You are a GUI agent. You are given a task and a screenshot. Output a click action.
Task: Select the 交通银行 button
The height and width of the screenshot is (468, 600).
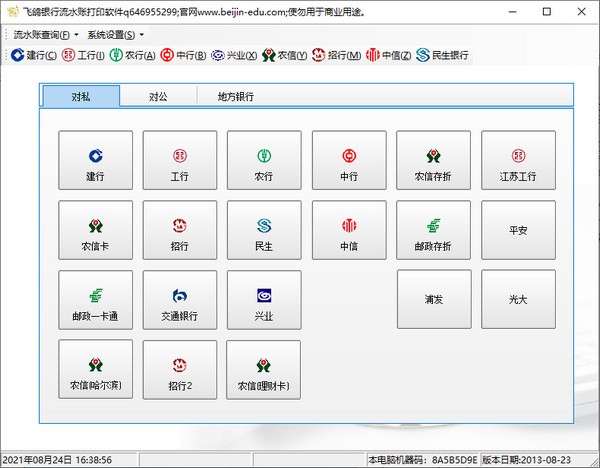click(180, 300)
